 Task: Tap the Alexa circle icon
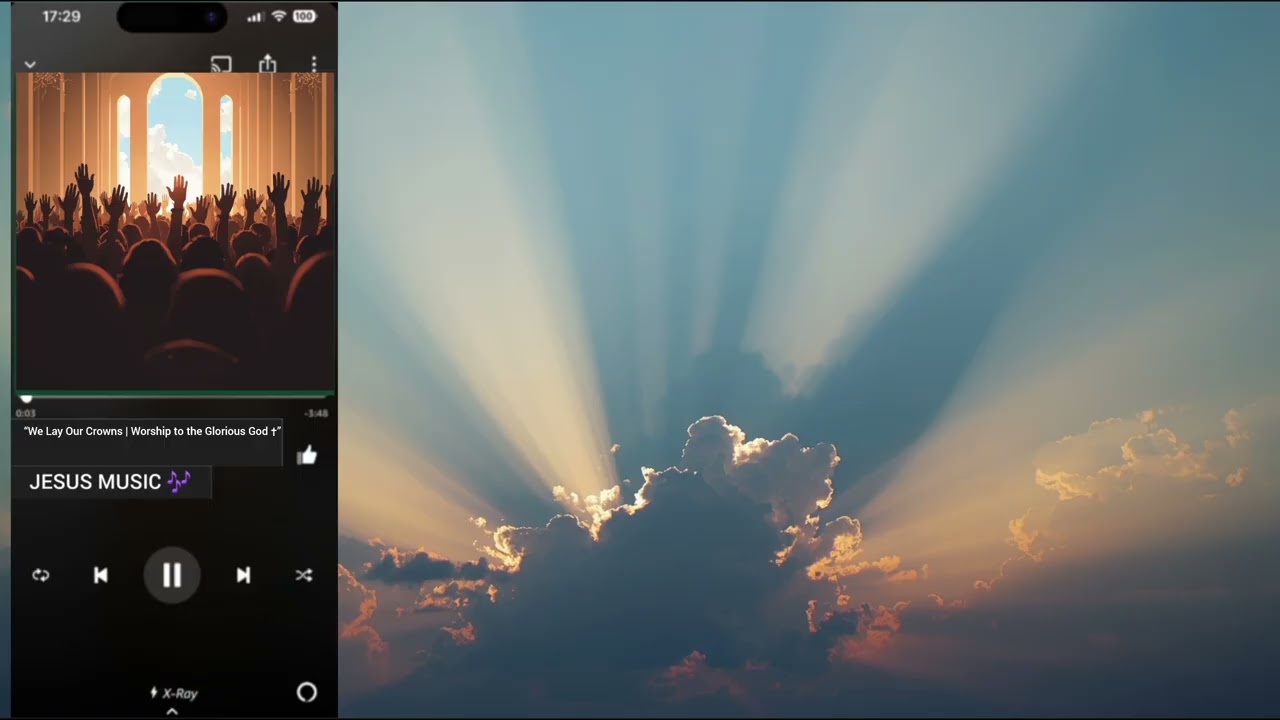coord(307,692)
